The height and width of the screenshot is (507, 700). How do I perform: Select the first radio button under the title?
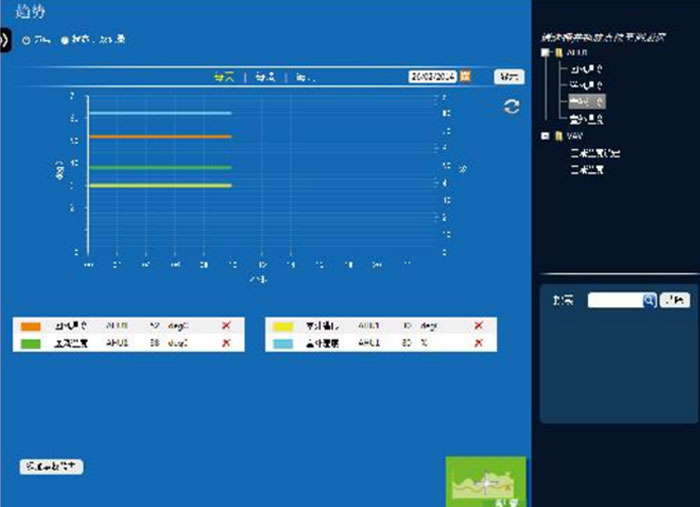[26, 40]
